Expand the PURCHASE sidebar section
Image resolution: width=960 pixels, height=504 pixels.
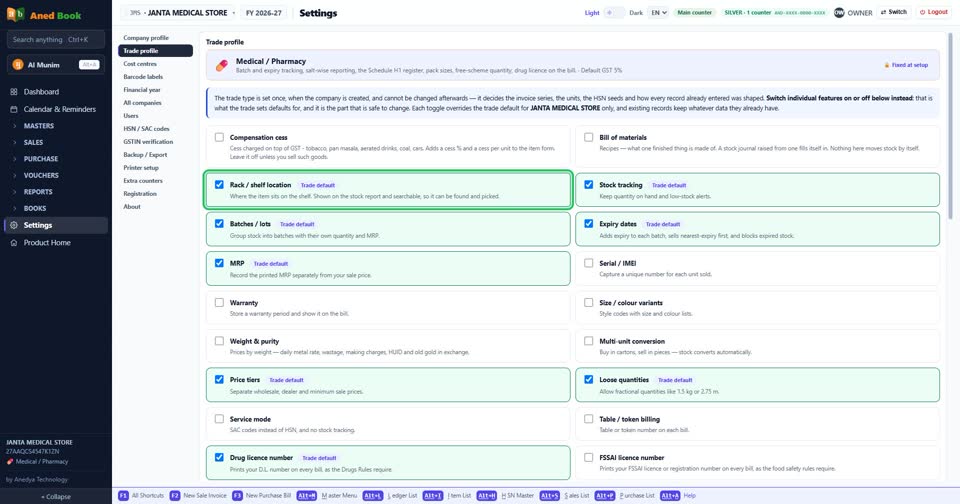(56, 159)
